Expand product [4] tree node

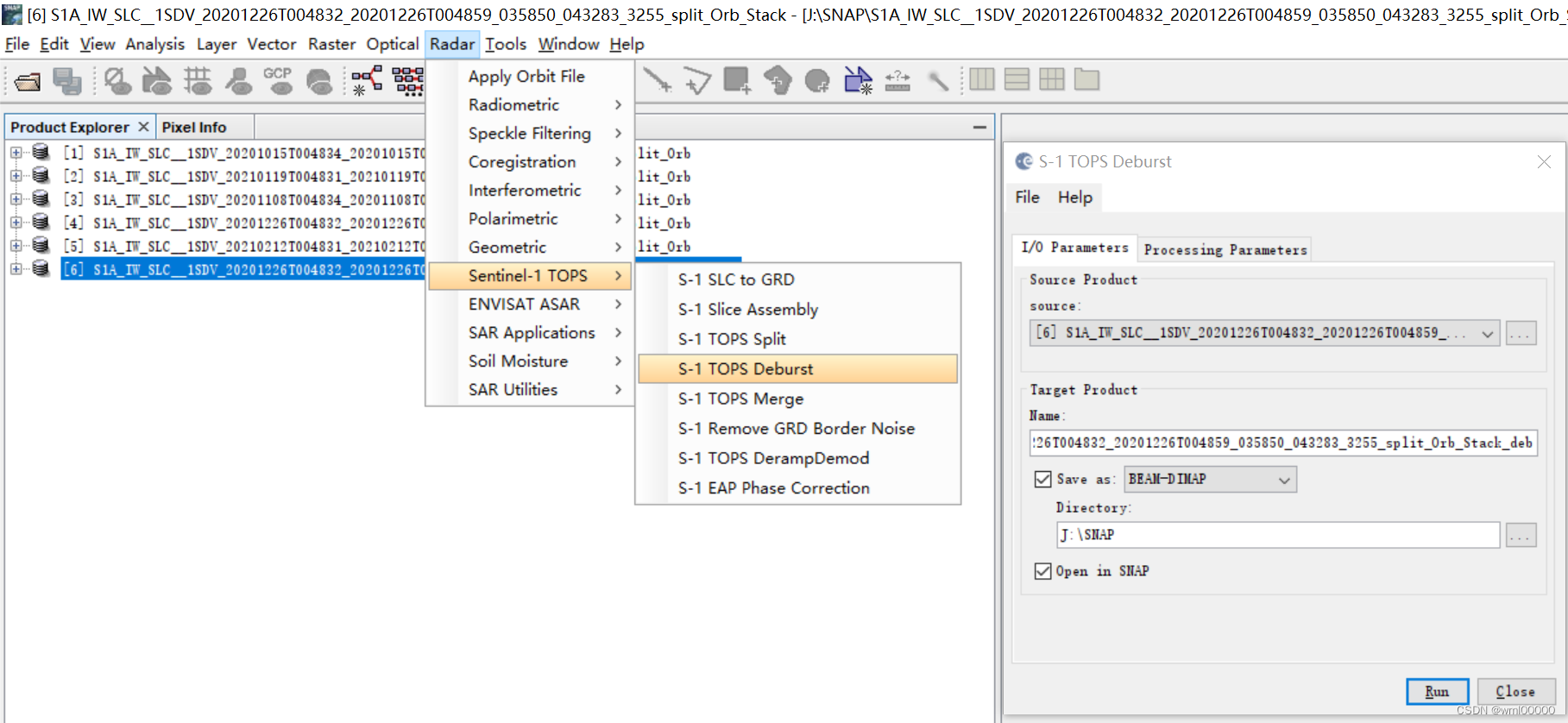pos(16,223)
